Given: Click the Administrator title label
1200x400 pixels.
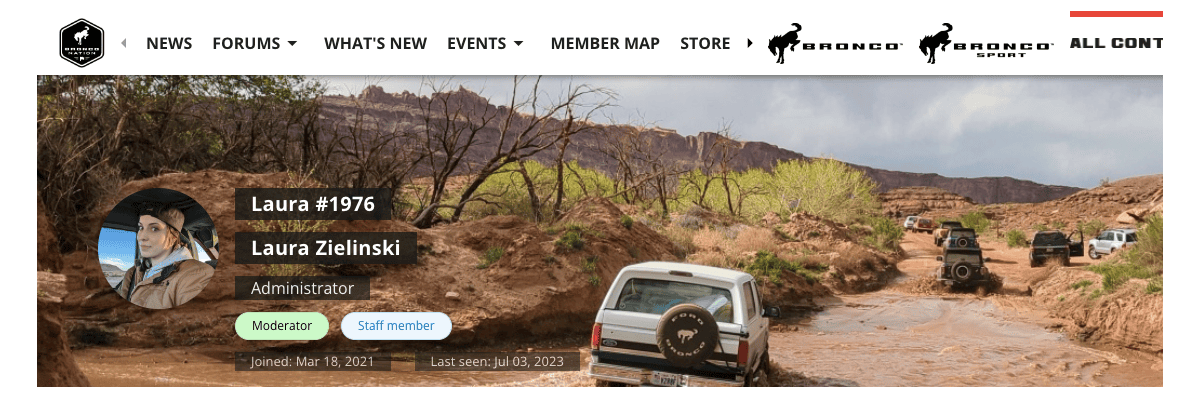Looking at the screenshot, I should tap(302, 288).
